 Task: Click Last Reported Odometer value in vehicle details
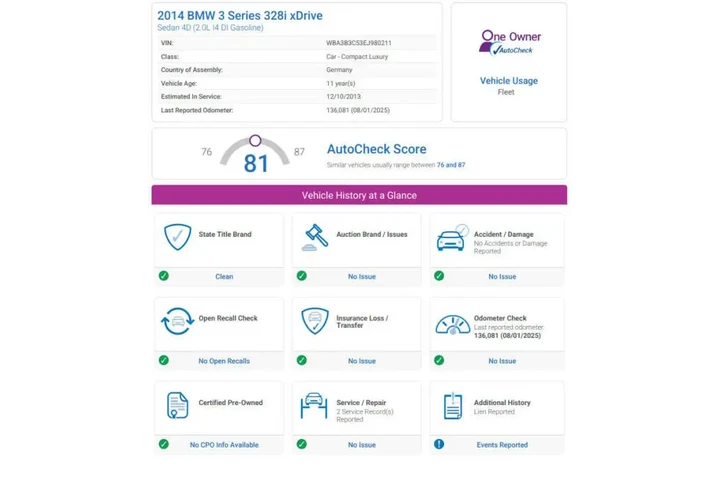[358, 111]
